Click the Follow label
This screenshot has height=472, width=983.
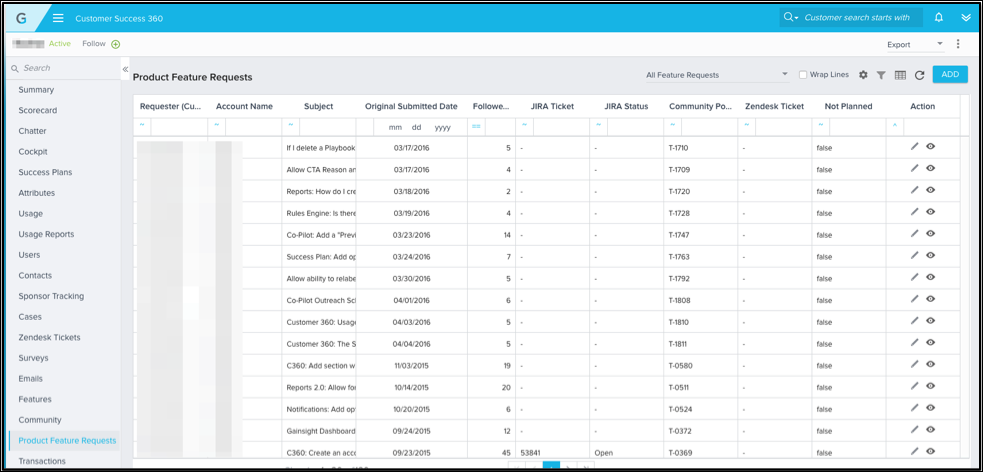click(x=94, y=44)
